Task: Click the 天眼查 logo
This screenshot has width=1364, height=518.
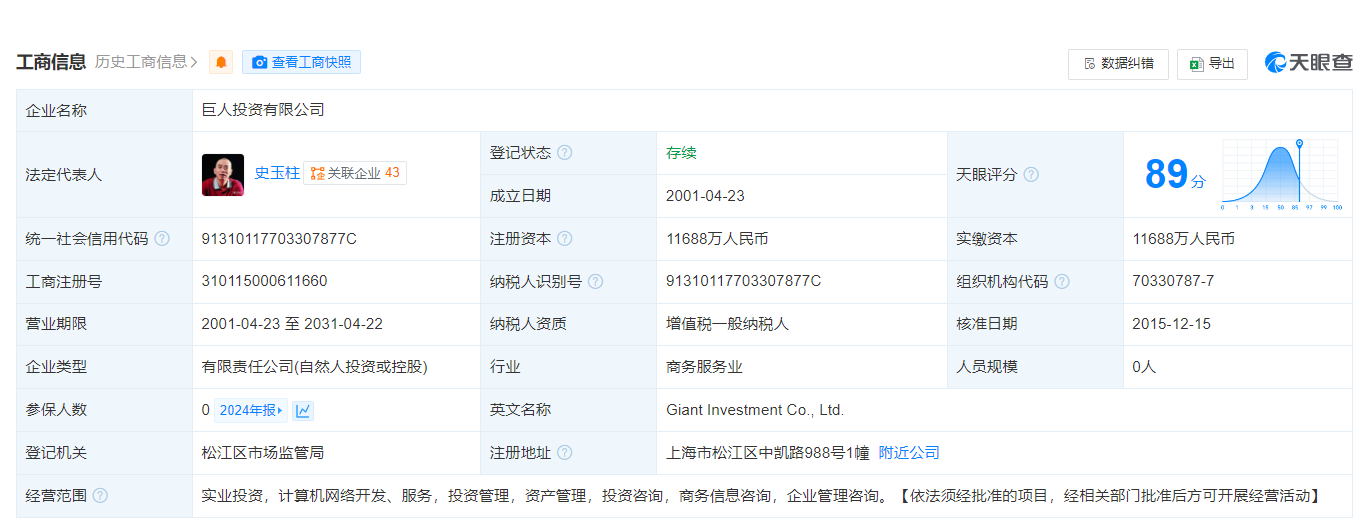Action: 1308,62
